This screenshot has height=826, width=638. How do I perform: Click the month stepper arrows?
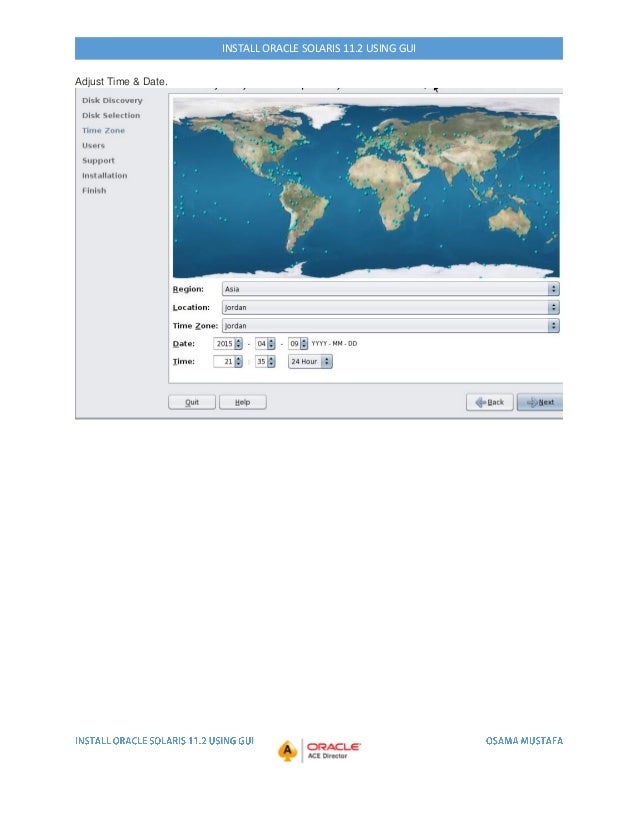[271, 343]
